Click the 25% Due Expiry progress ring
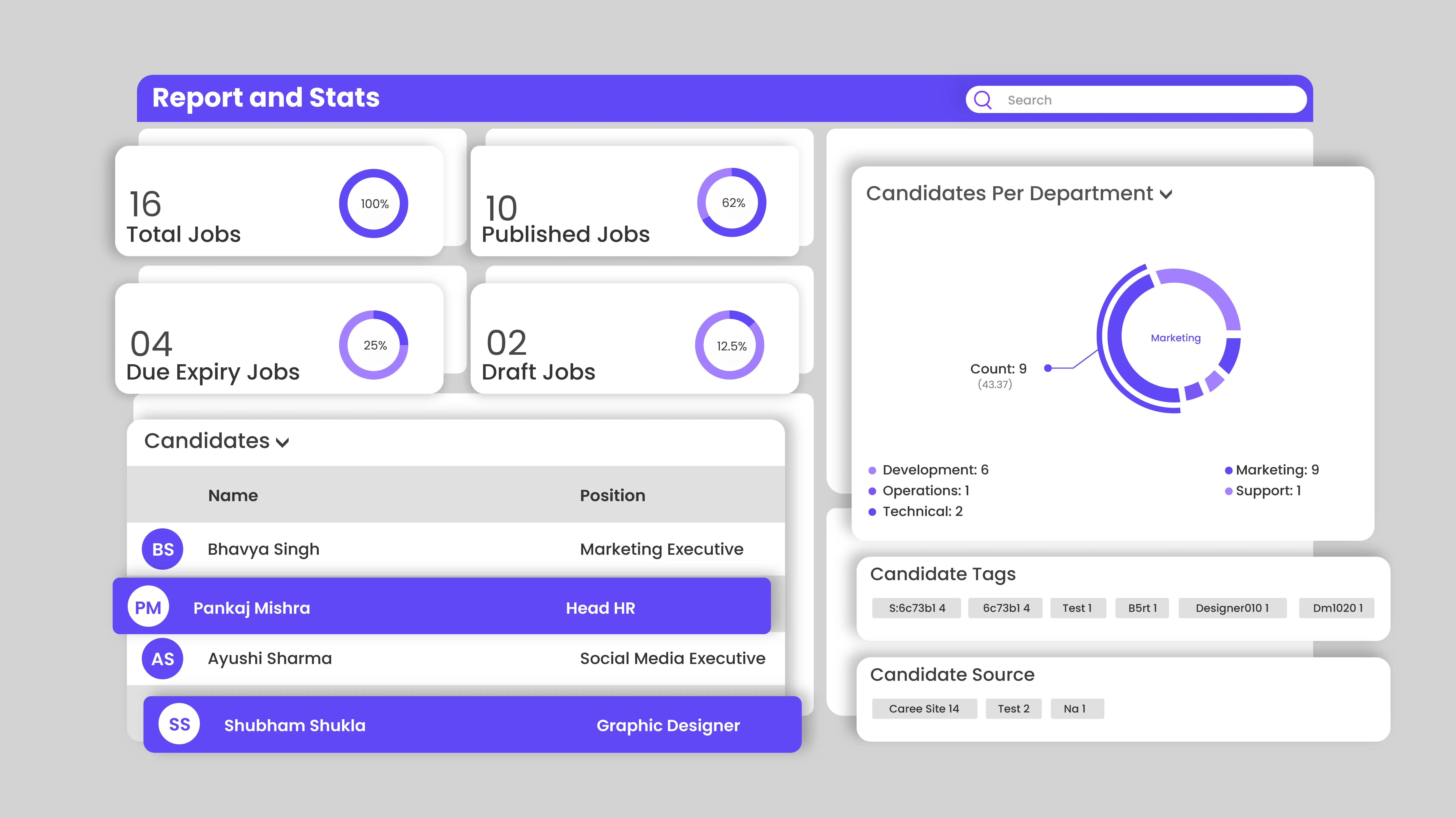 click(x=374, y=345)
